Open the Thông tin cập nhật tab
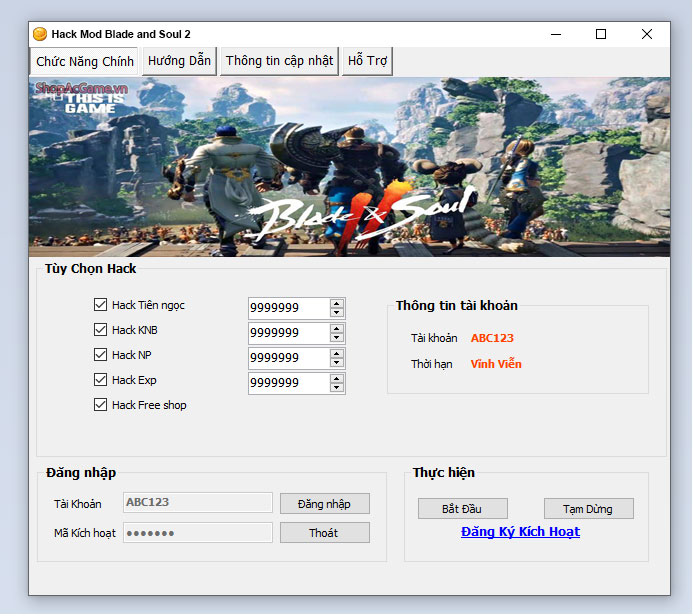The image size is (693, 616). click(279, 61)
